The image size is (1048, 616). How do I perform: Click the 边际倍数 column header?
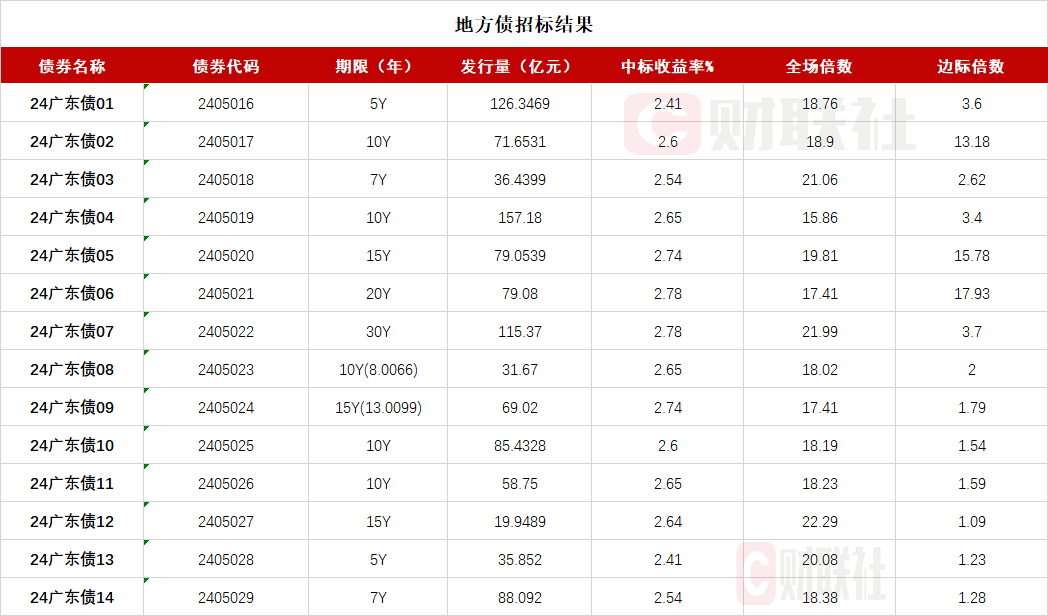coord(971,66)
